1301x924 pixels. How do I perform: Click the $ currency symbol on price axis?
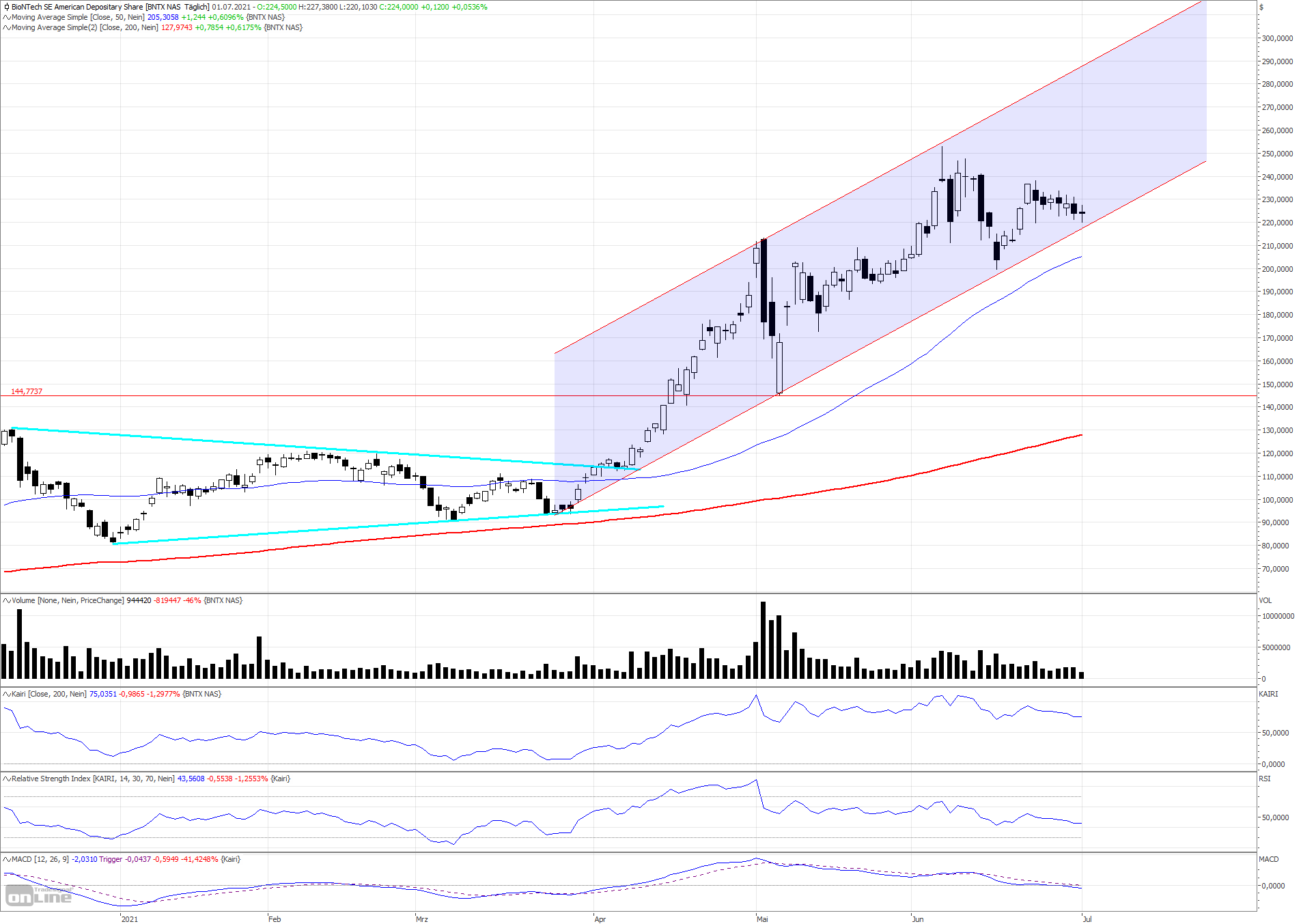point(1261,7)
